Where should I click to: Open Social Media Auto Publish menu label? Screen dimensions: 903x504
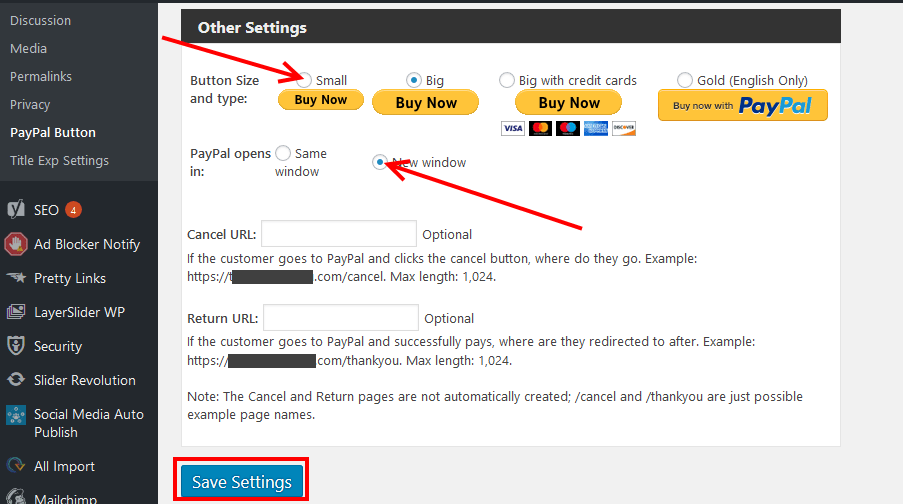(x=89, y=423)
